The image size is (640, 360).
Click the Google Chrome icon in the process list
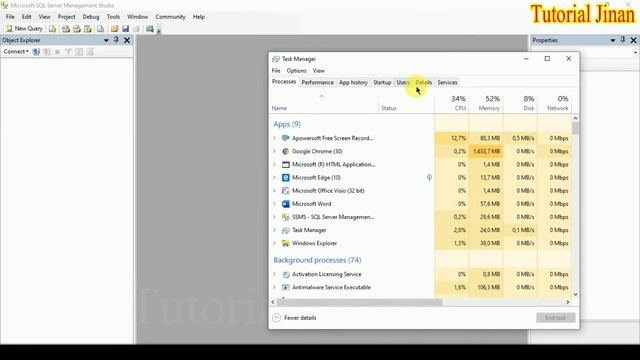click(x=286, y=151)
